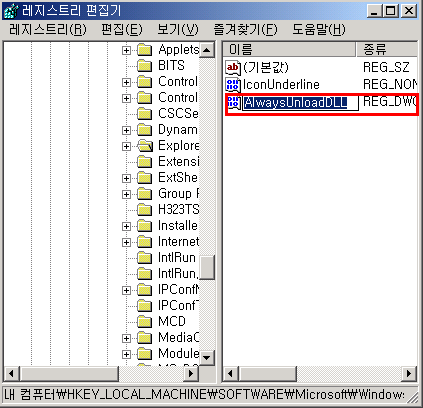Expand the Dynam key node
The image size is (423, 408).
(126, 130)
